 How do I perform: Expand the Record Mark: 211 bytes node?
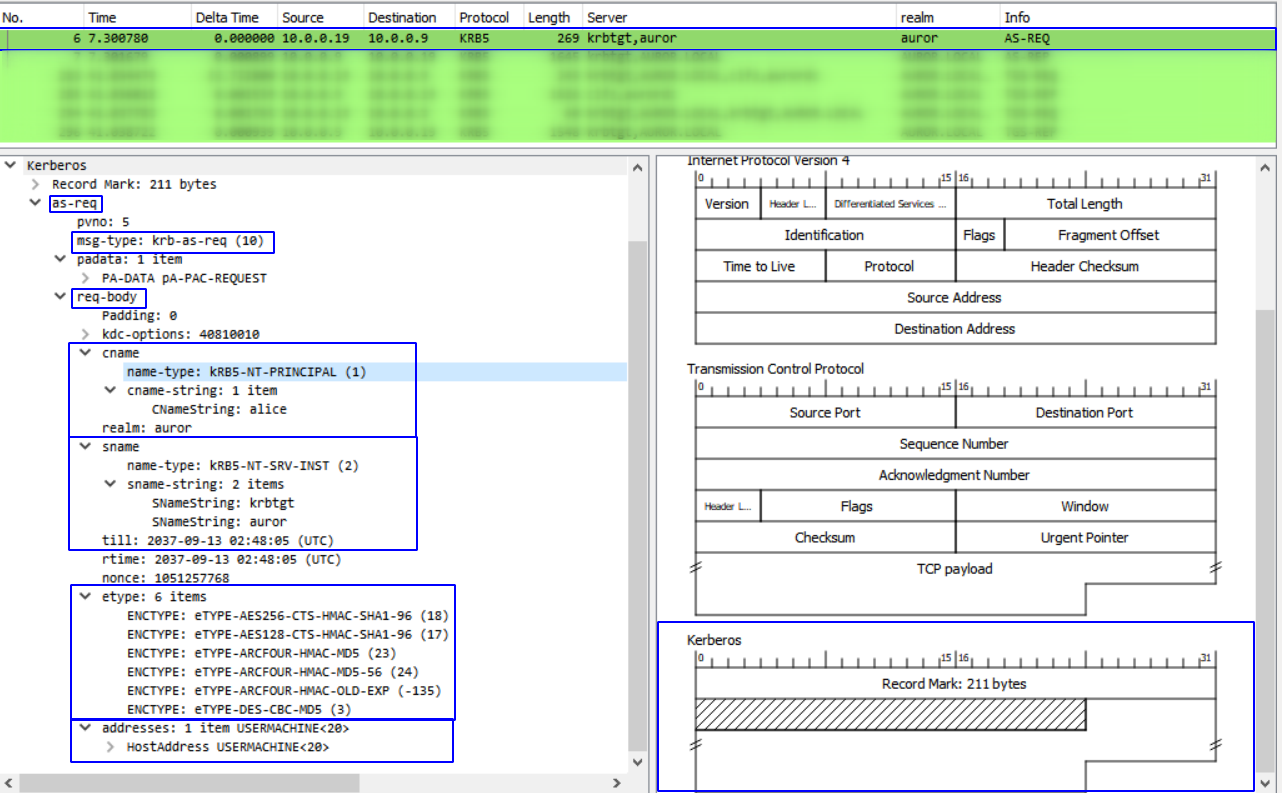[x=36, y=184]
